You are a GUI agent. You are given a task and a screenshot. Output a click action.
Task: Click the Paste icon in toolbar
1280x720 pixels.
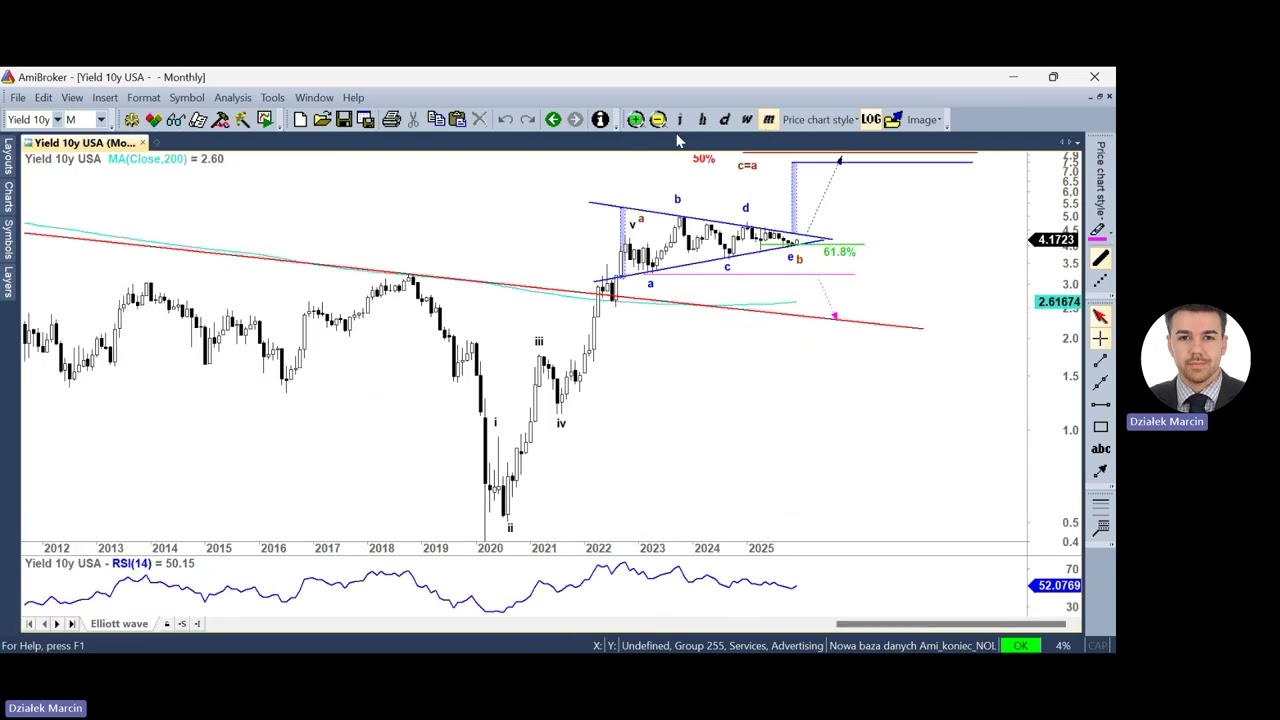point(458,120)
